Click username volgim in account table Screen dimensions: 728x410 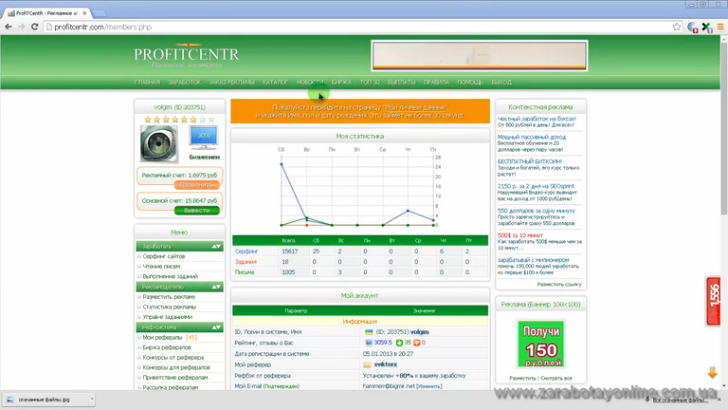[x=420, y=332]
